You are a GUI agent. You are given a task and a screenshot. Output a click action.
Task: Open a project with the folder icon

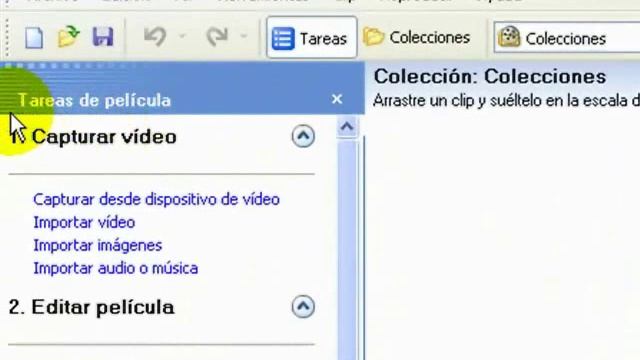tap(68, 37)
